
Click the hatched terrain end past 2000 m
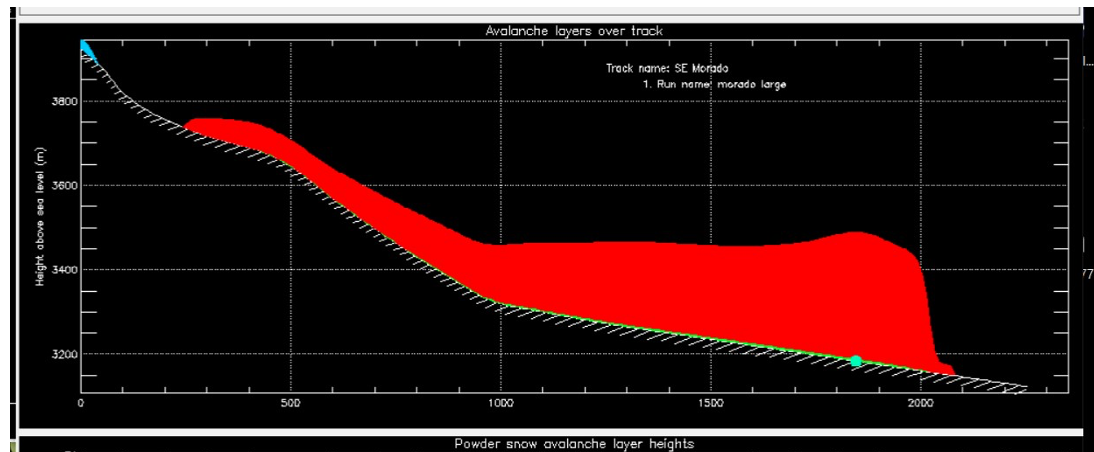click(1010, 387)
